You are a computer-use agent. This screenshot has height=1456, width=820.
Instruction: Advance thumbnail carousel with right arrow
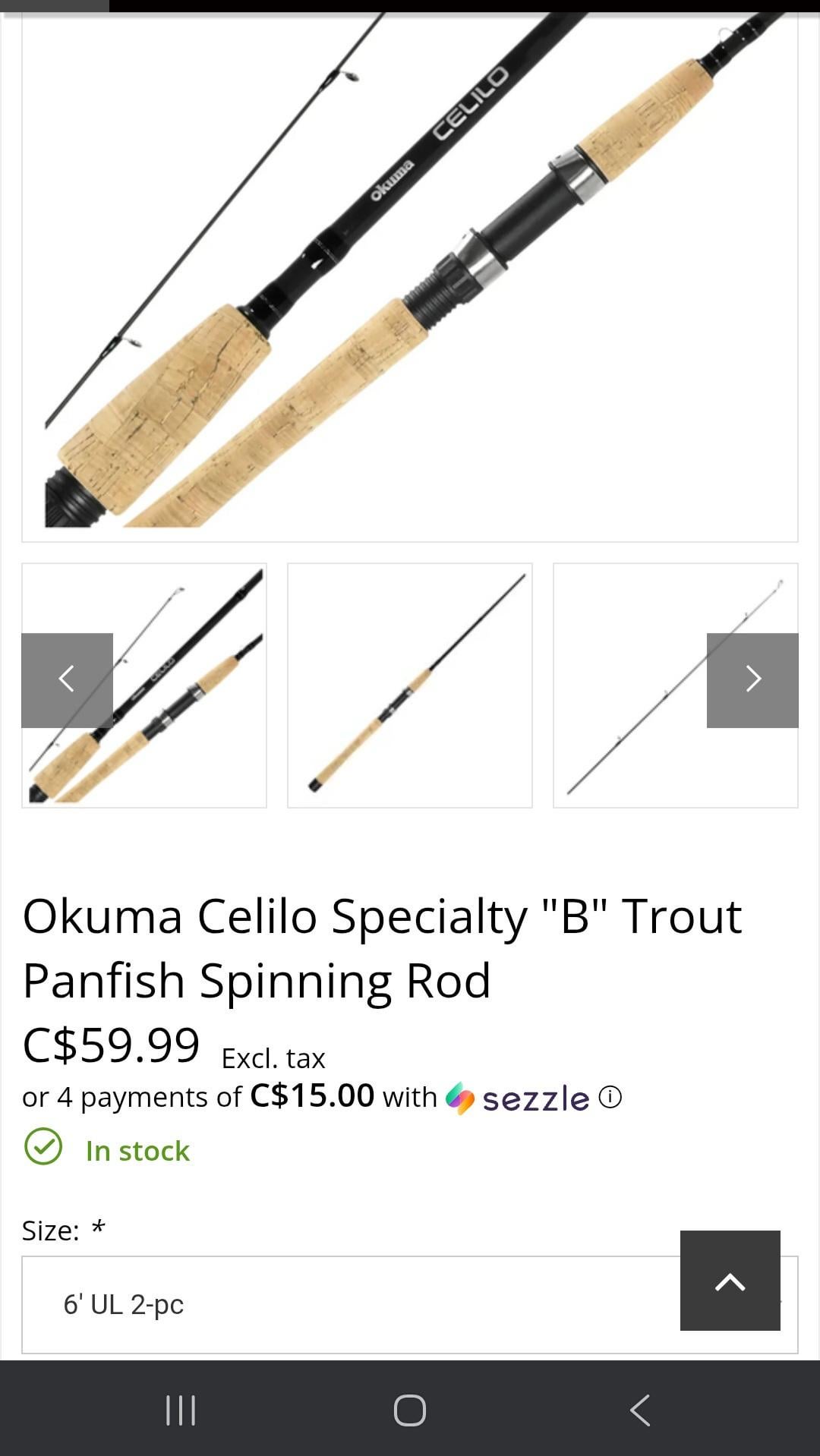click(752, 679)
